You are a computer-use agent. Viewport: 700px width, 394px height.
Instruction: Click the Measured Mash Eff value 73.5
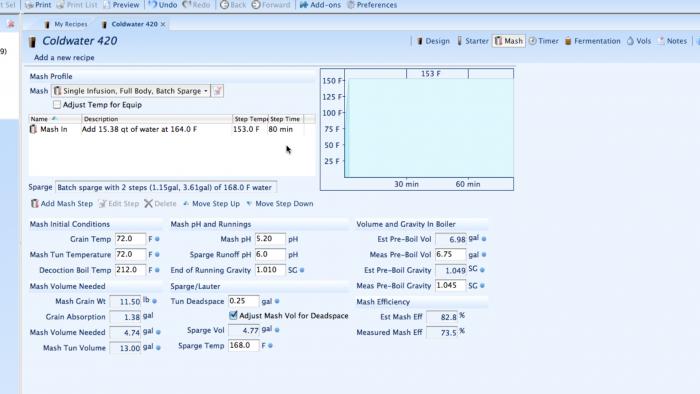pos(442,333)
